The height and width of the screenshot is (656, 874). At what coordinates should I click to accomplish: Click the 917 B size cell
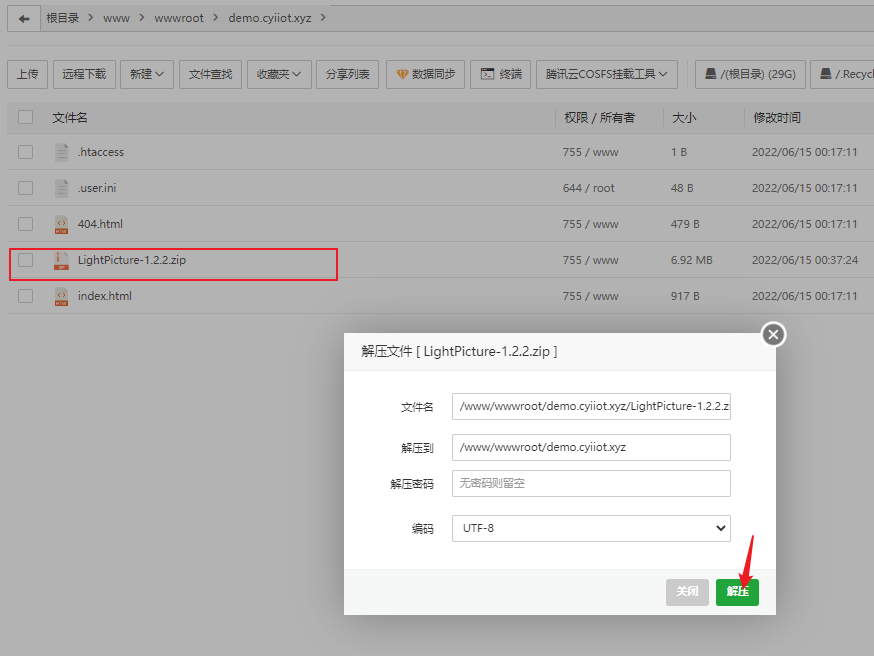pos(684,296)
